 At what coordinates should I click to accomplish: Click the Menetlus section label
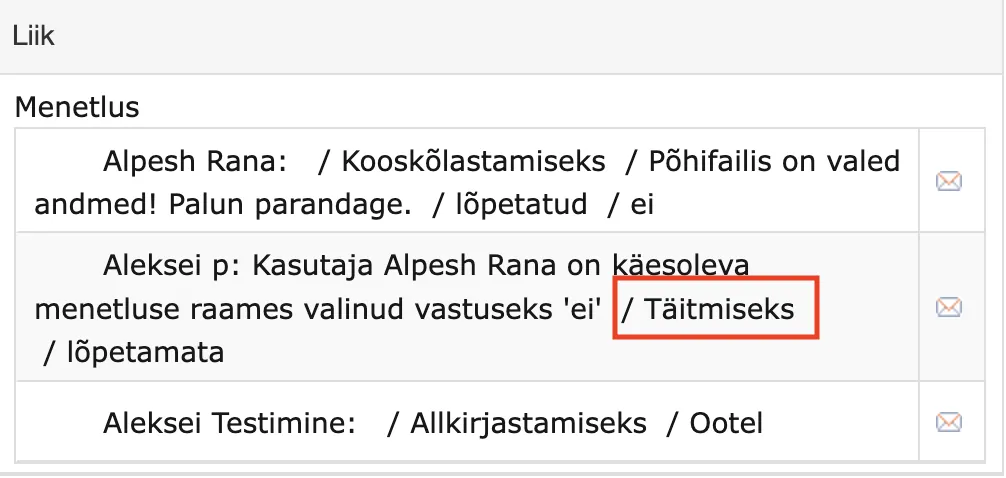(77, 107)
